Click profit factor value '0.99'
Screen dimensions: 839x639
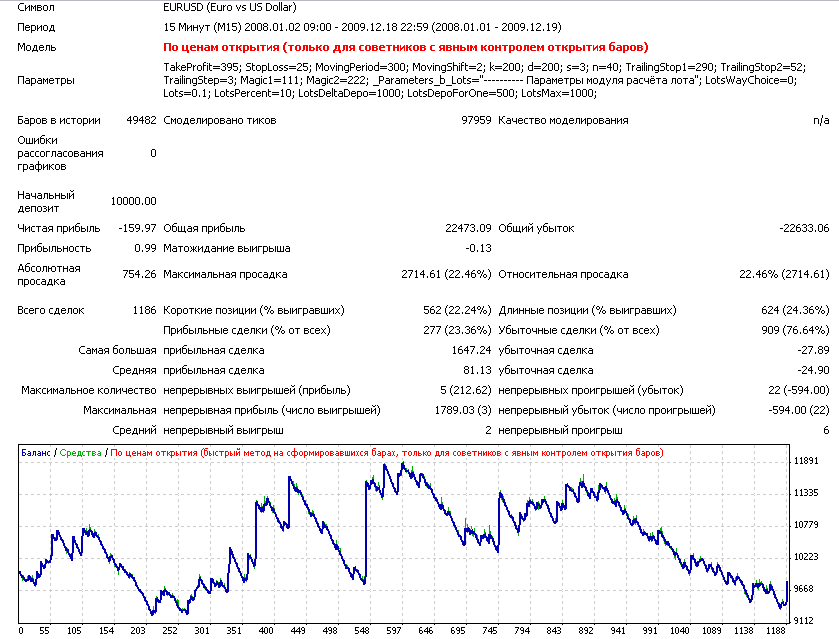click(x=146, y=248)
